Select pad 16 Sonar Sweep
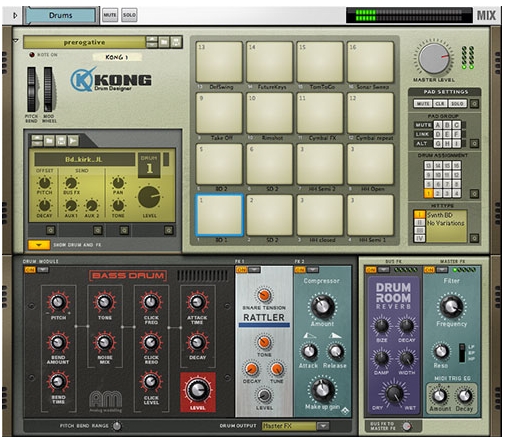The image size is (505, 437). (x=370, y=62)
